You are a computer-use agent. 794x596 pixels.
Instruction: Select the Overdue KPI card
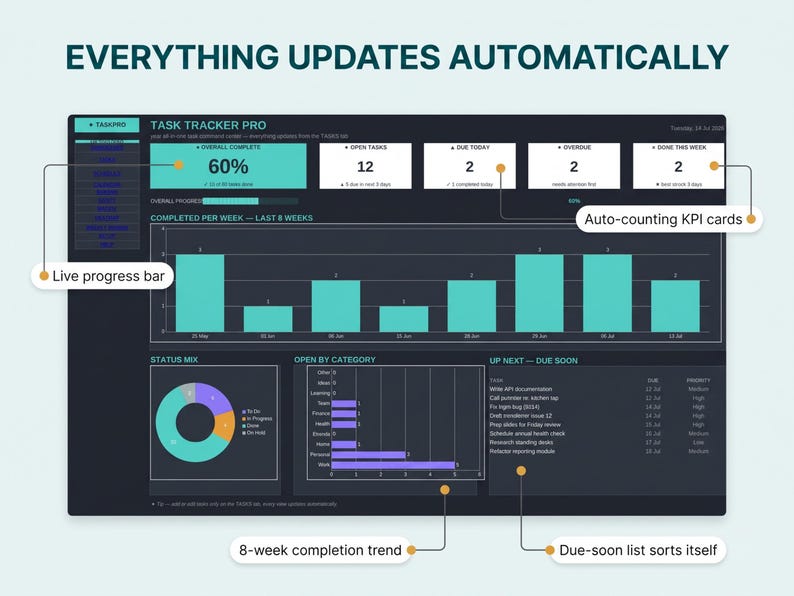574,166
